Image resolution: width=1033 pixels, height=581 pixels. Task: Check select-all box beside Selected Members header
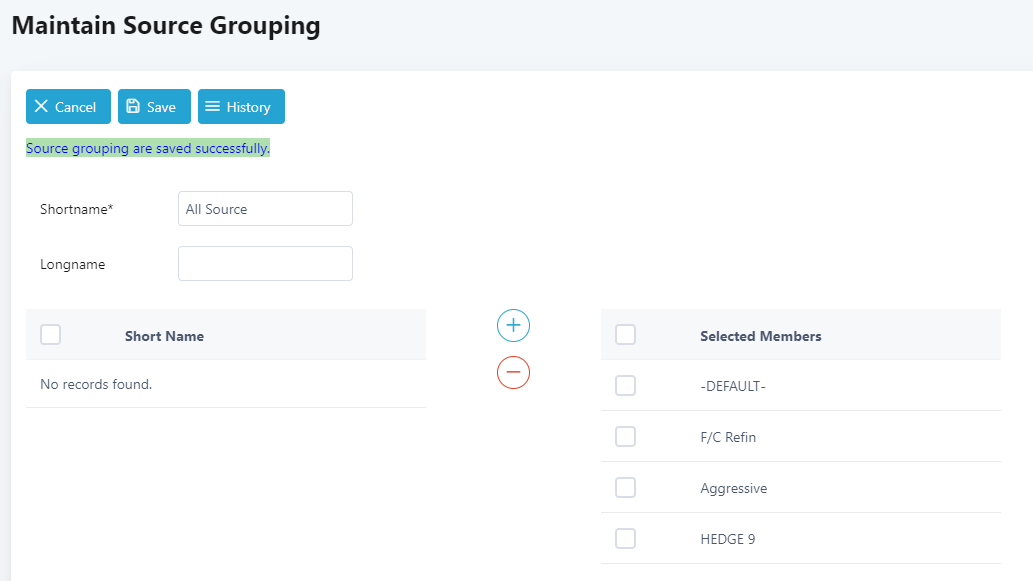(x=626, y=335)
